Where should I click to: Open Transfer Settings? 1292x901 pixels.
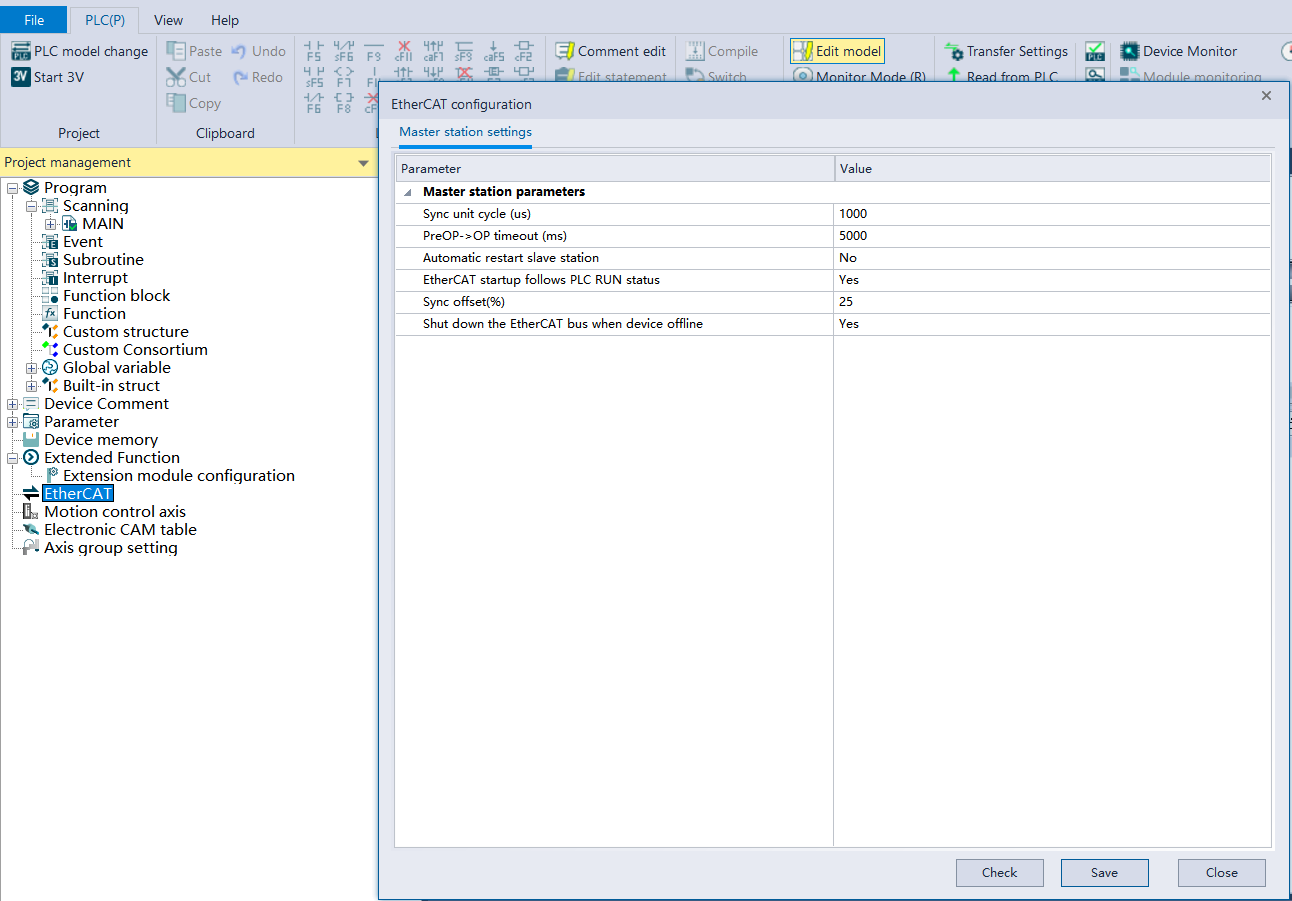1006,51
